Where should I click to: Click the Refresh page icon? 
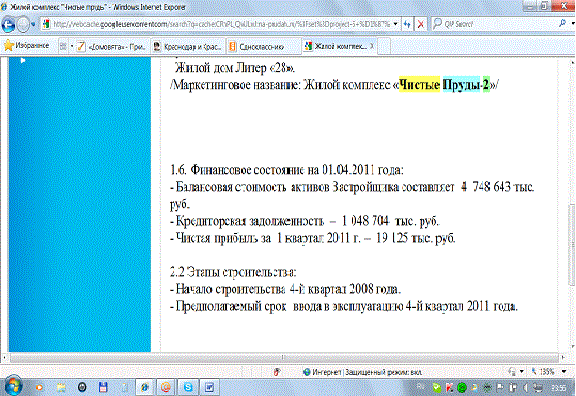pyautogui.click(x=407, y=25)
